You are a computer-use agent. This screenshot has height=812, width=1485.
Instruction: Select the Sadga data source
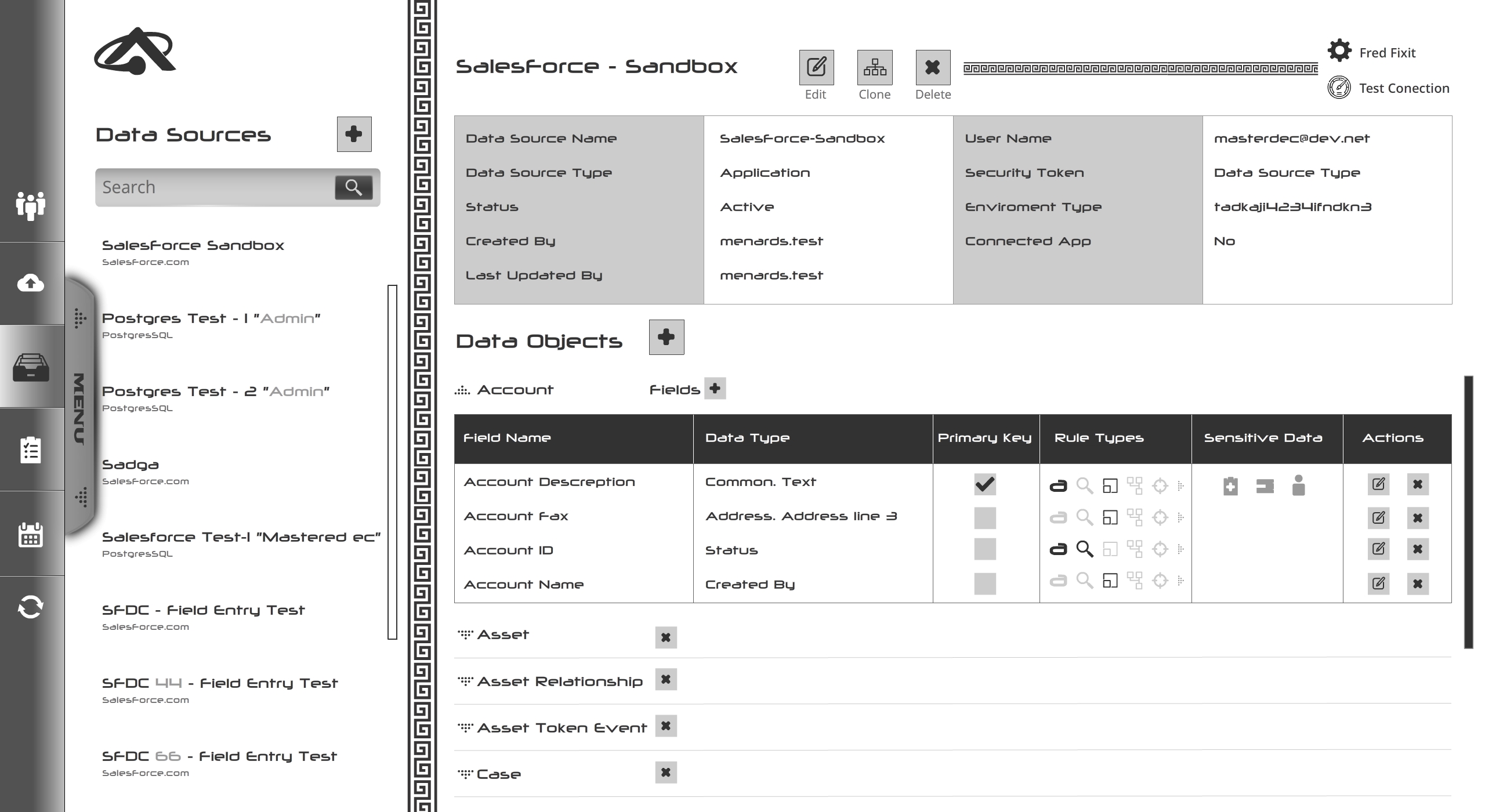point(131,465)
